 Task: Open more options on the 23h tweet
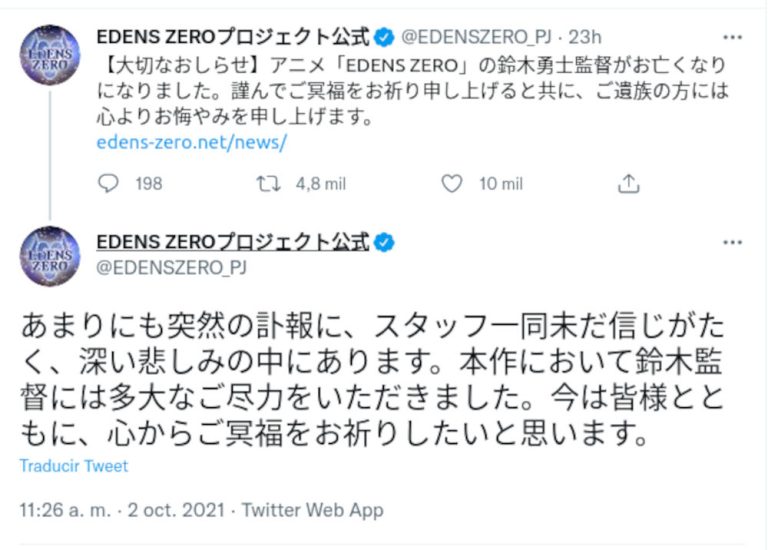732,38
